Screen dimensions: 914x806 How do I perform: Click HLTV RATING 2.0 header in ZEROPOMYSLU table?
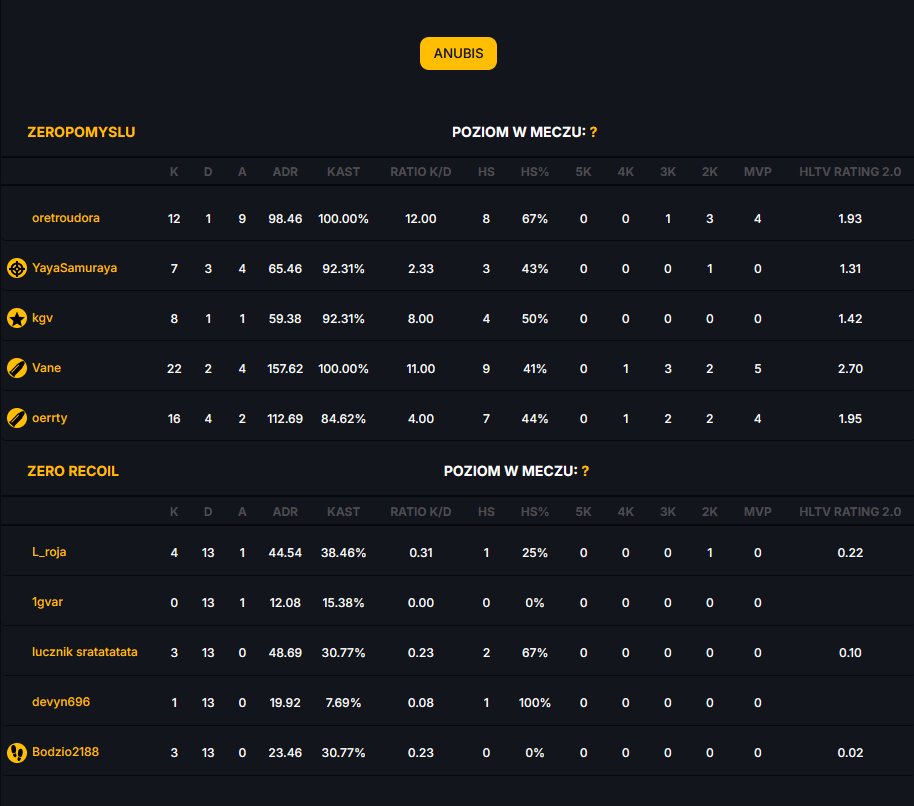(850, 172)
